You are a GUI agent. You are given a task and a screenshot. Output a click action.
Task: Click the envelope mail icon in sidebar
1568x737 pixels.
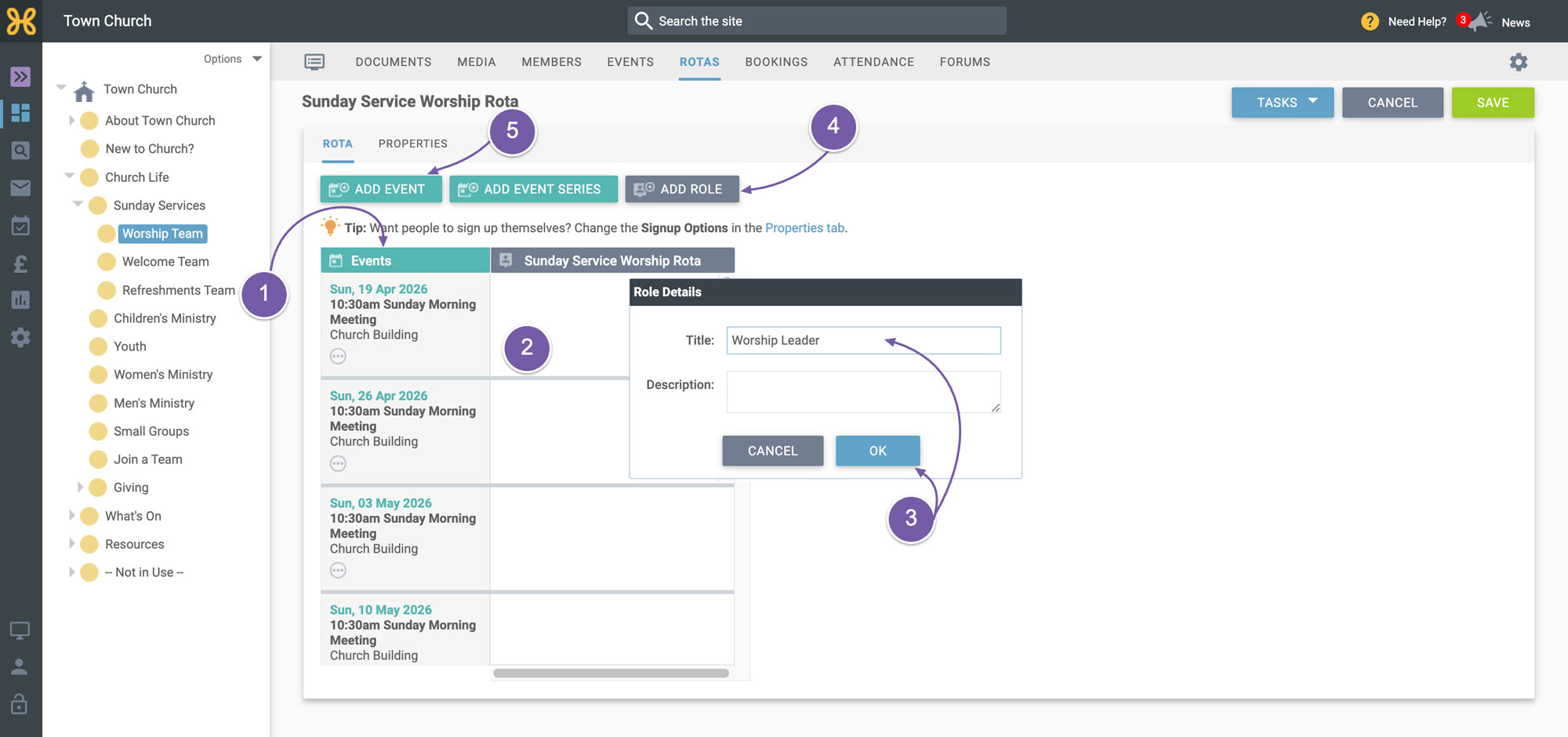(20, 188)
